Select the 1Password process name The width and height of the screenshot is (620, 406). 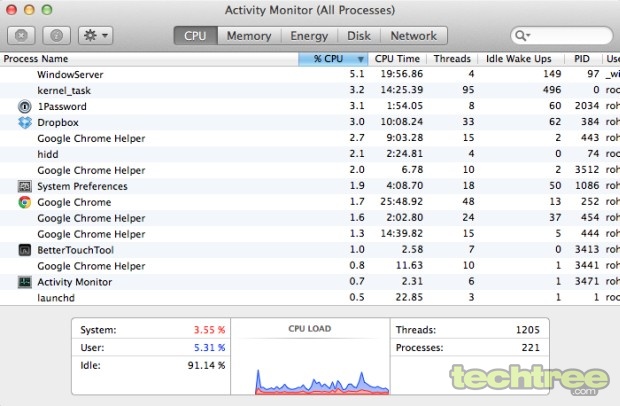(x=62, y=106)
